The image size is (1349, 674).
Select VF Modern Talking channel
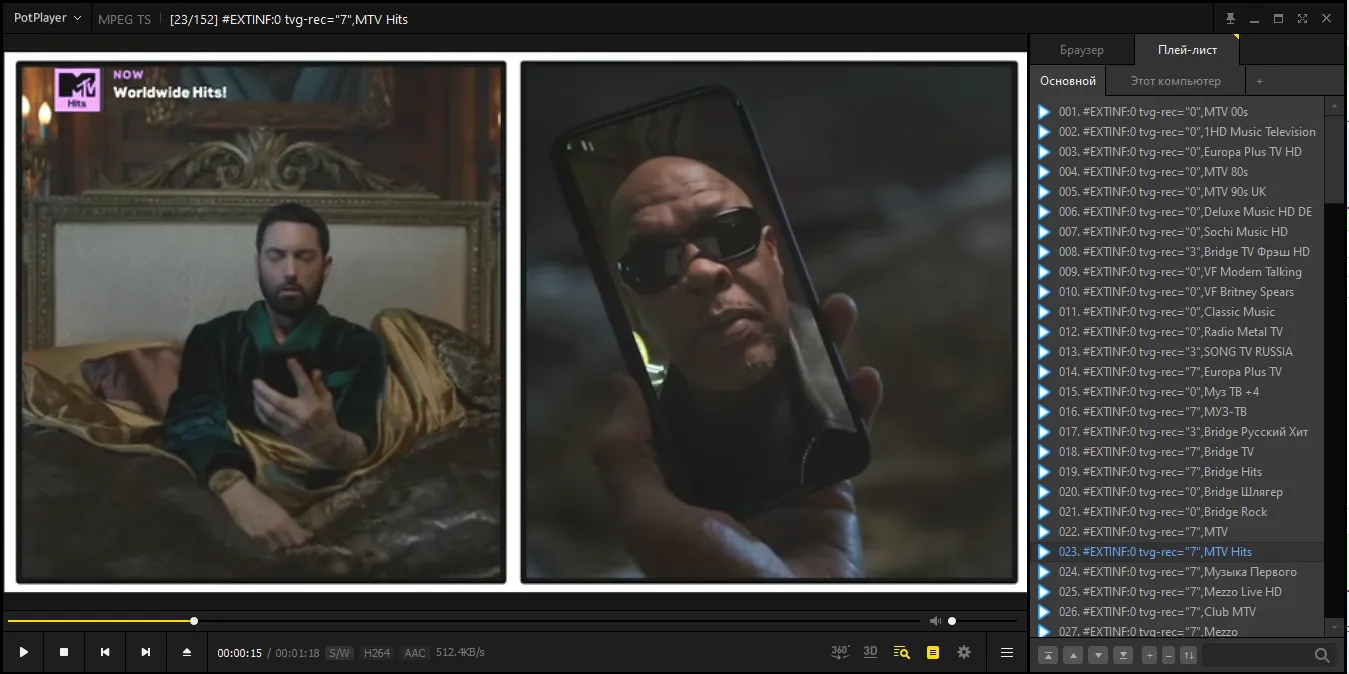[1177, 272]
